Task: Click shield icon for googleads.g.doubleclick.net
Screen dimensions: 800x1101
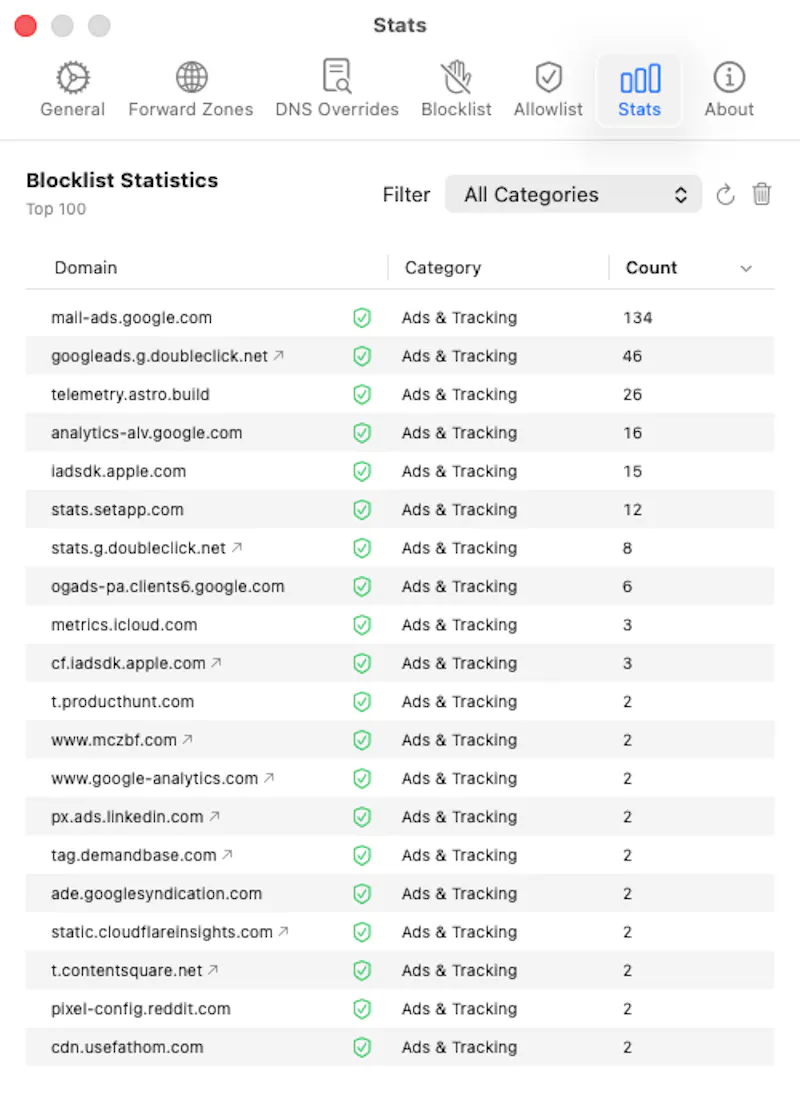Action: coord(362,356)
